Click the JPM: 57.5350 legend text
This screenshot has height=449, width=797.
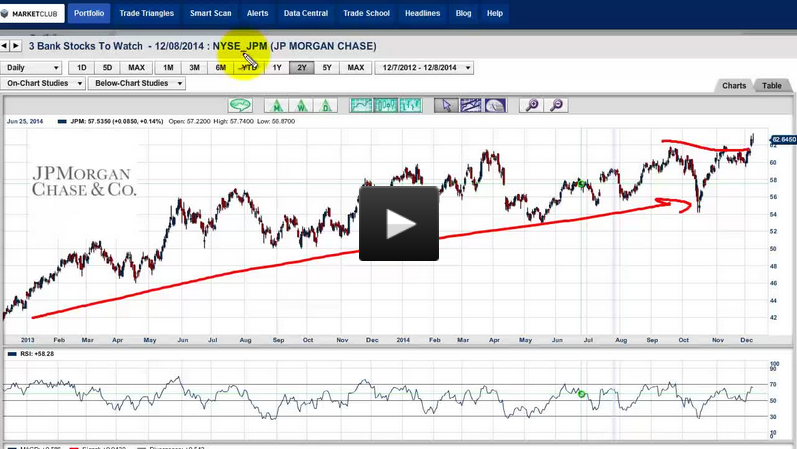coord(117,122)
